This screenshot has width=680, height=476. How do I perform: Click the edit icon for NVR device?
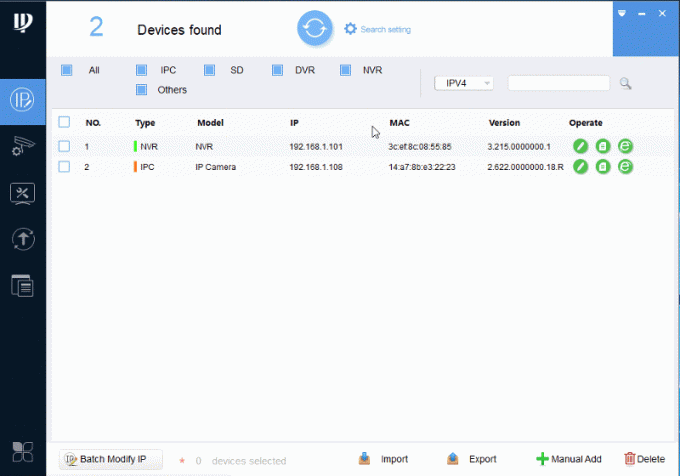580,146
